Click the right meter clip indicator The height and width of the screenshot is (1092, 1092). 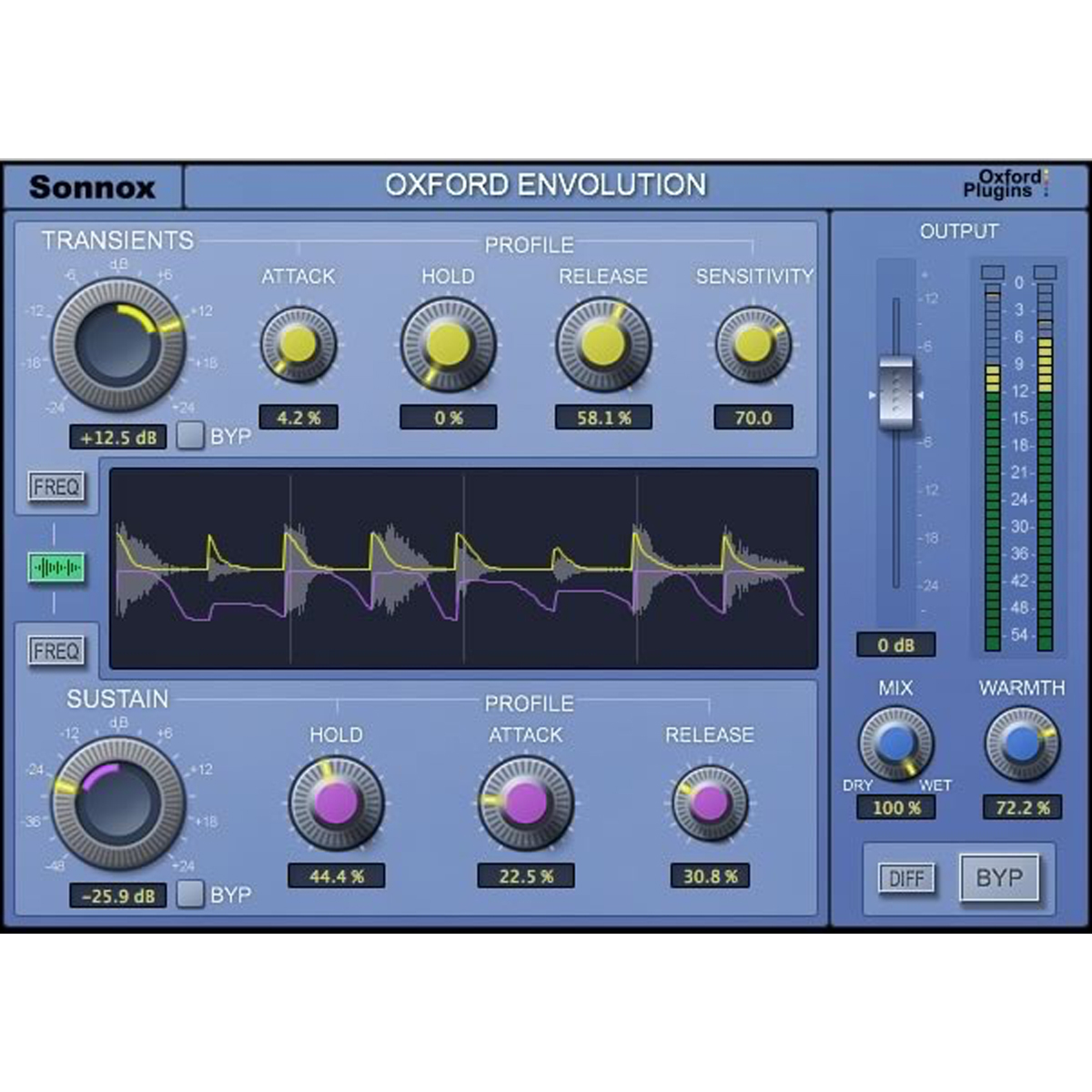point(1046,272)
